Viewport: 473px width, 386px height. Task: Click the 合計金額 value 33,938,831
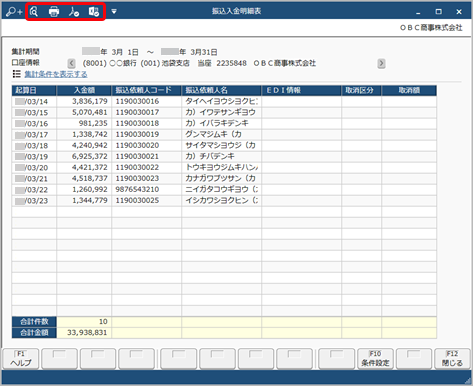tap(84, 333)
